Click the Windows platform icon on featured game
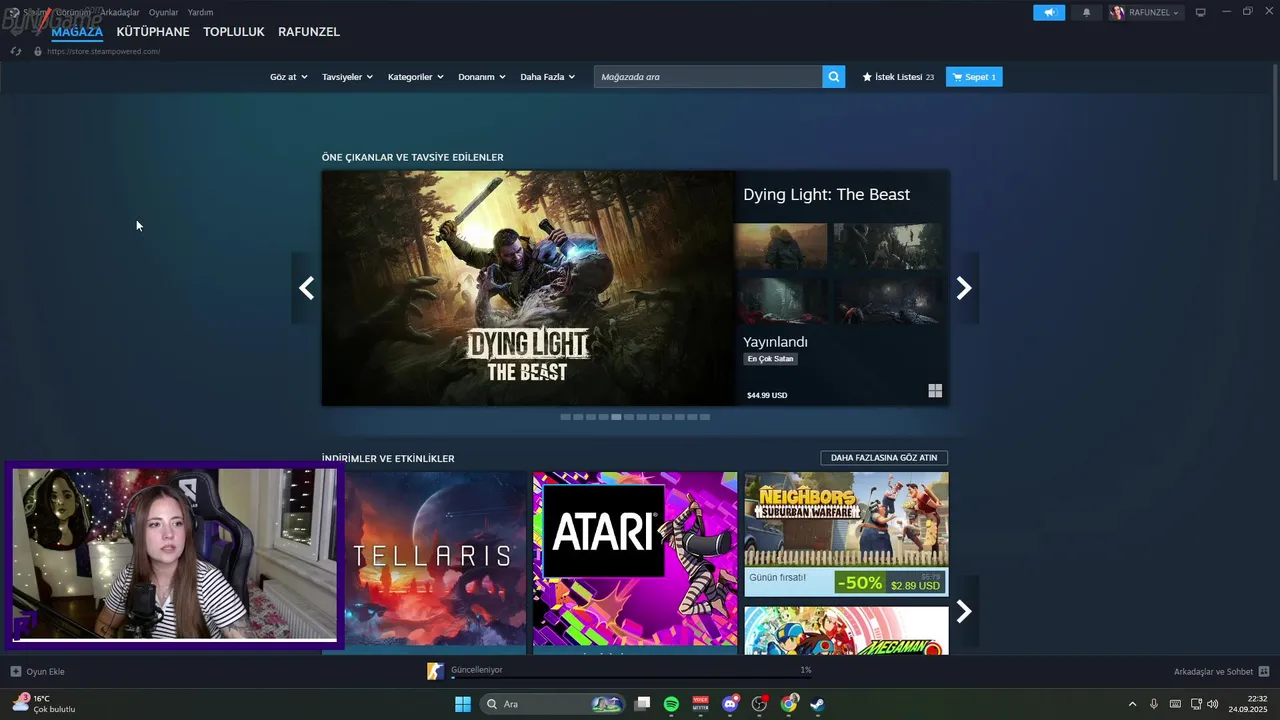Viewport: 1280px width, 720px height. [935, 391]
